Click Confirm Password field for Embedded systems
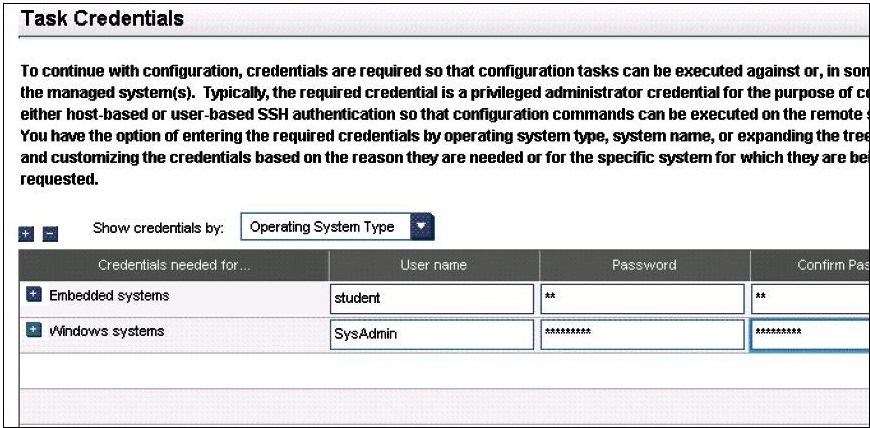This screenshot has height=428, width=870. [810, 299]
